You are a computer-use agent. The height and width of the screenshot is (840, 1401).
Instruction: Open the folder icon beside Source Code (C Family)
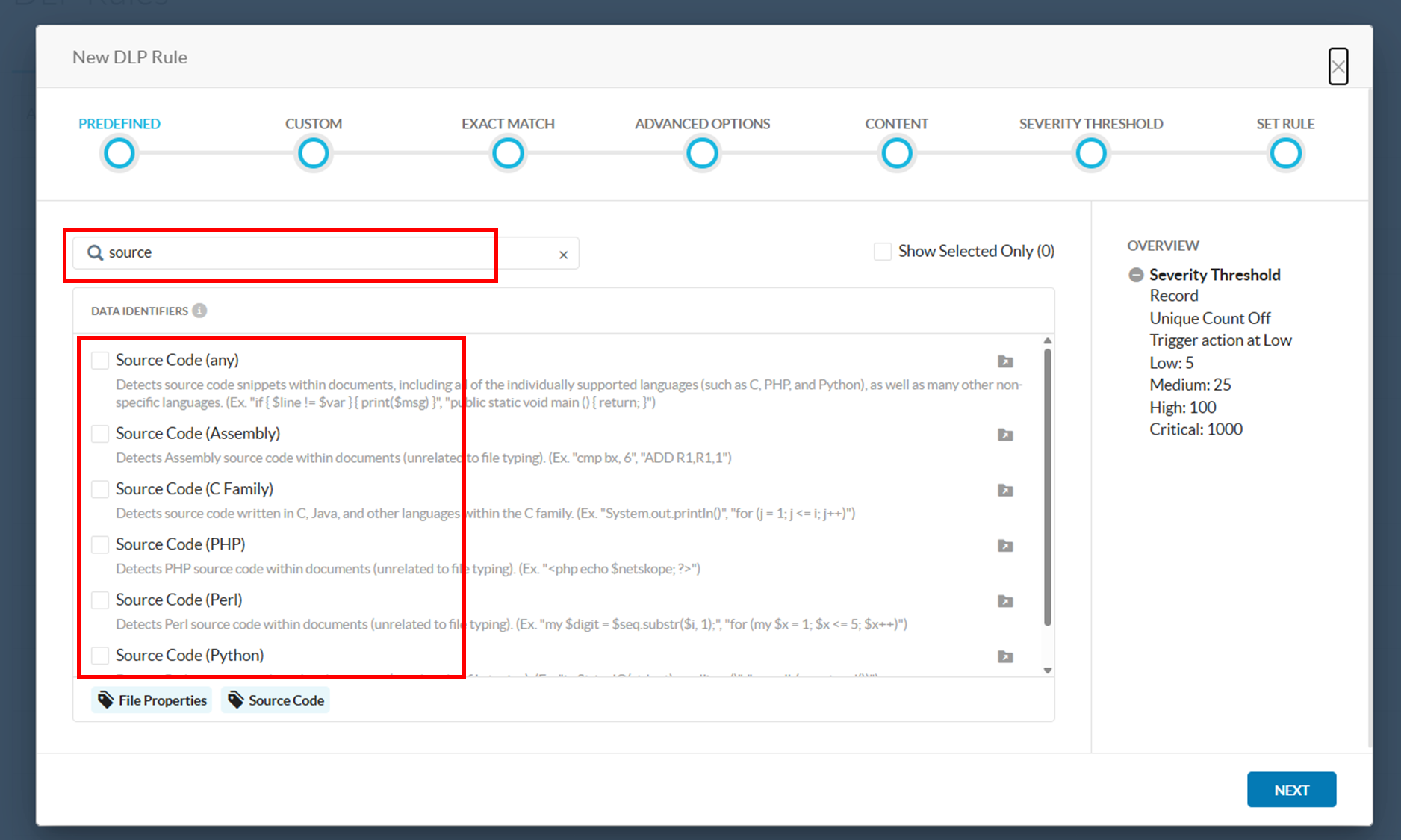(1005, 491)
